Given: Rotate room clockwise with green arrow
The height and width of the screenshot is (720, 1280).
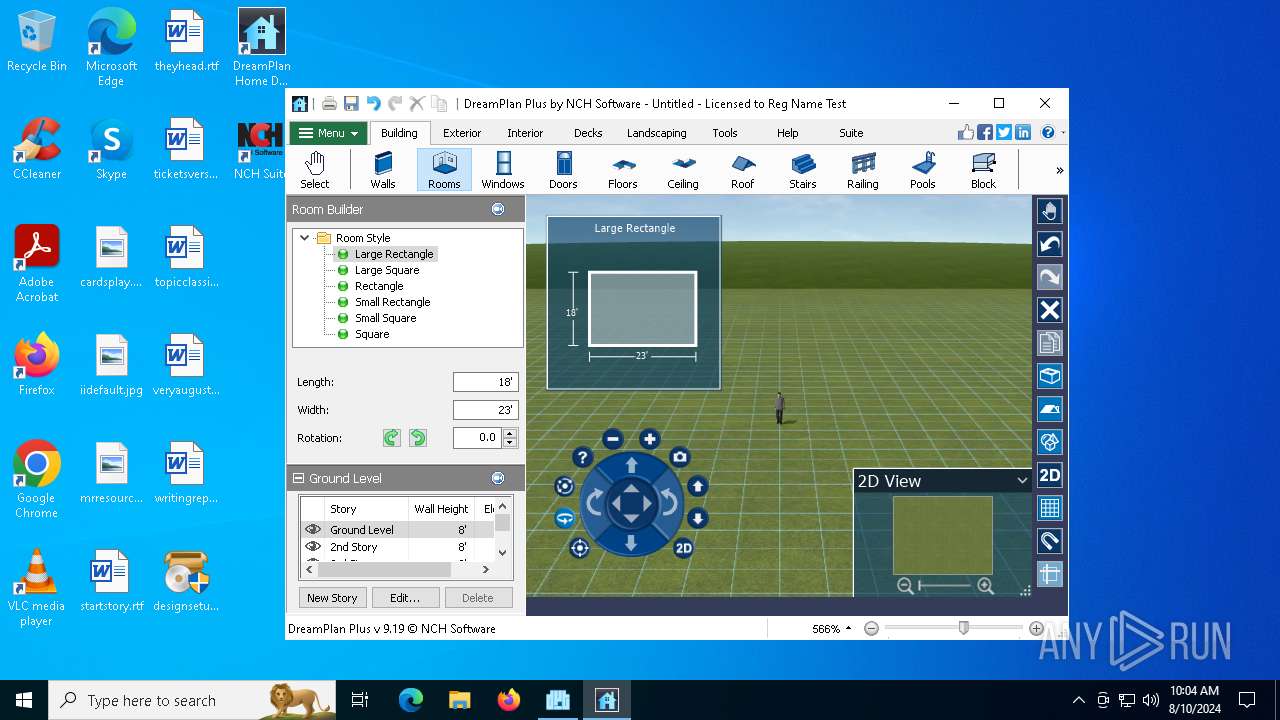Looking at the screenshot, I should pyautogui.click(x=392, y=438).
